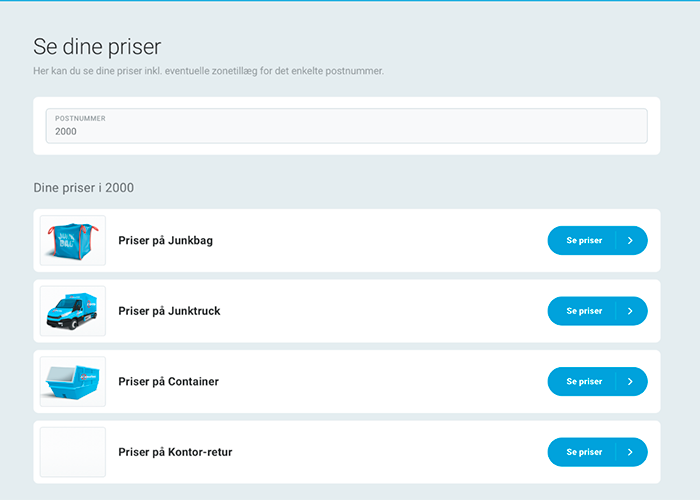The image size is (700, 500).
Task: Click the 'Dine priser i 2000' subheading
Action: [83, 187]
